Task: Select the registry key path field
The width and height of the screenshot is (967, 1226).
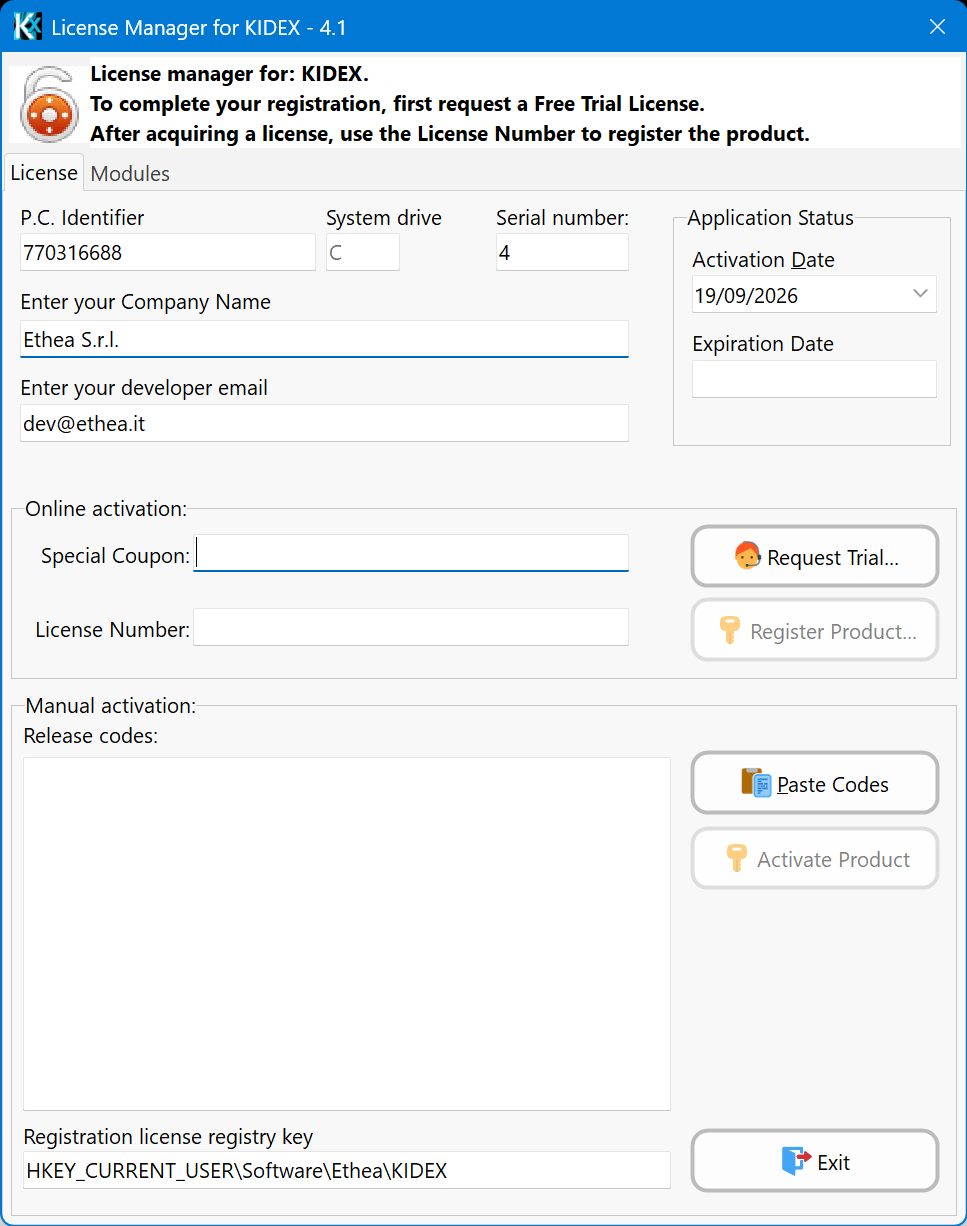Action: [x=347, y=1170]
